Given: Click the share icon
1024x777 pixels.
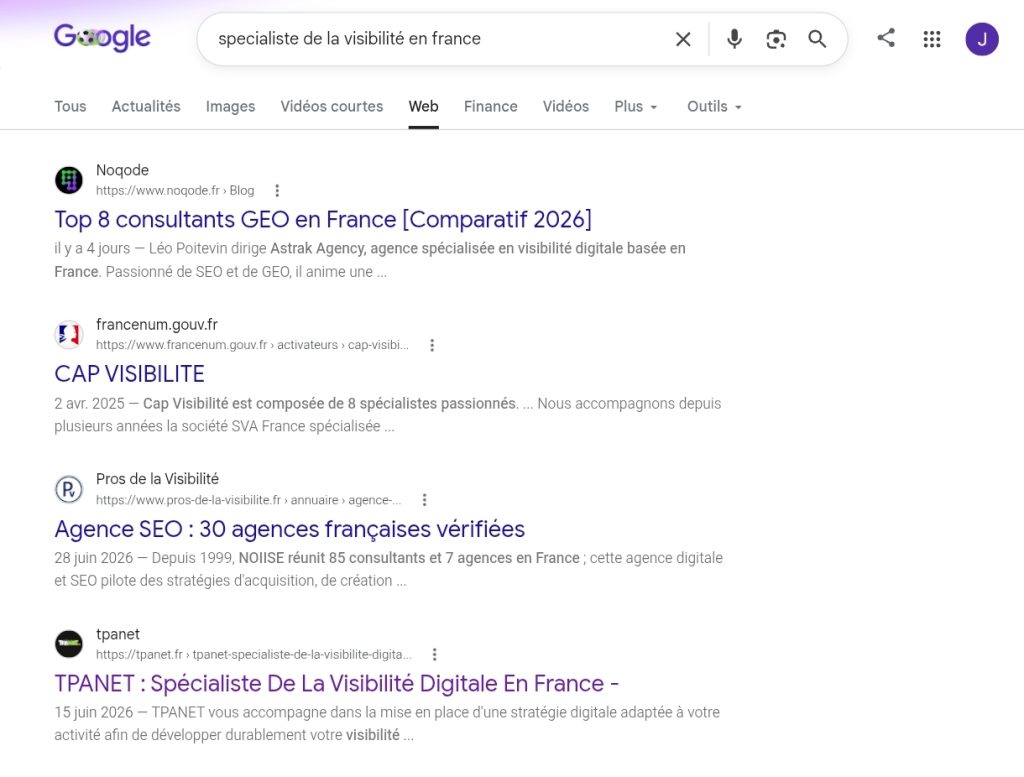Looking at the screenshot, I should point(886,38).
